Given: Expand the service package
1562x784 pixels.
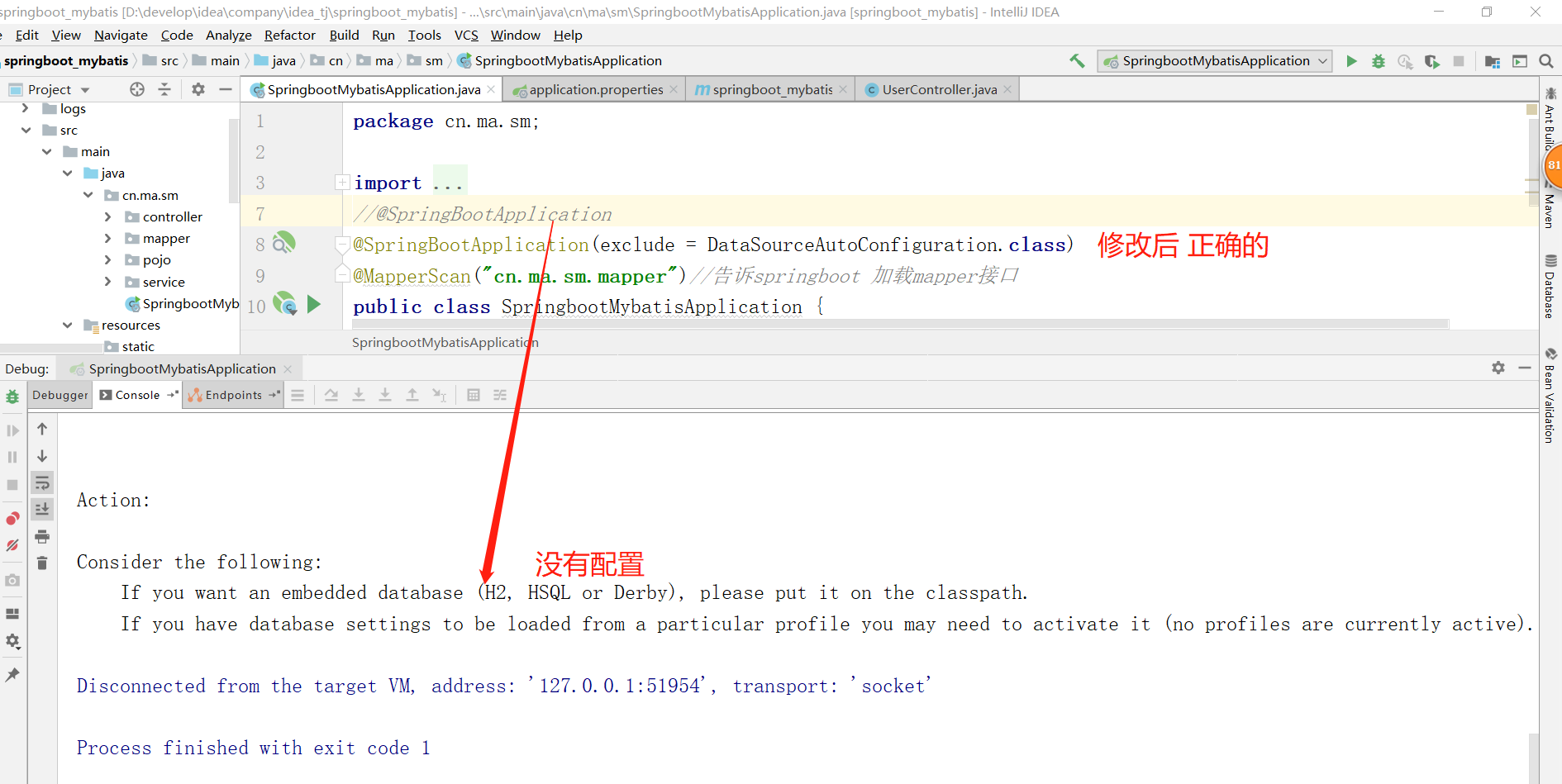Looking at the screenshot, I should click(x=107, y=282).
